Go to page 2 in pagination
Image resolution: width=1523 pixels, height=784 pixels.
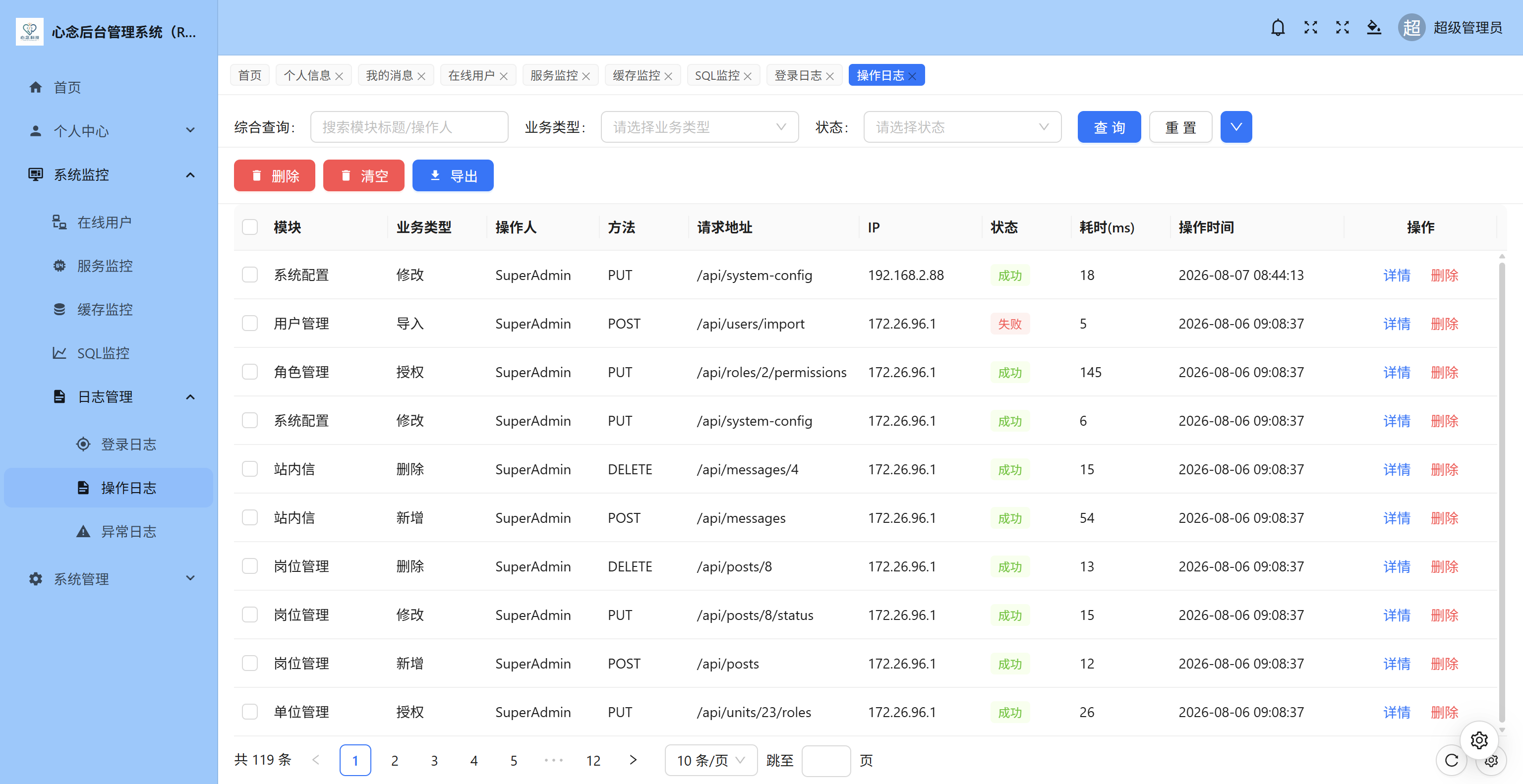pos(395,760)
